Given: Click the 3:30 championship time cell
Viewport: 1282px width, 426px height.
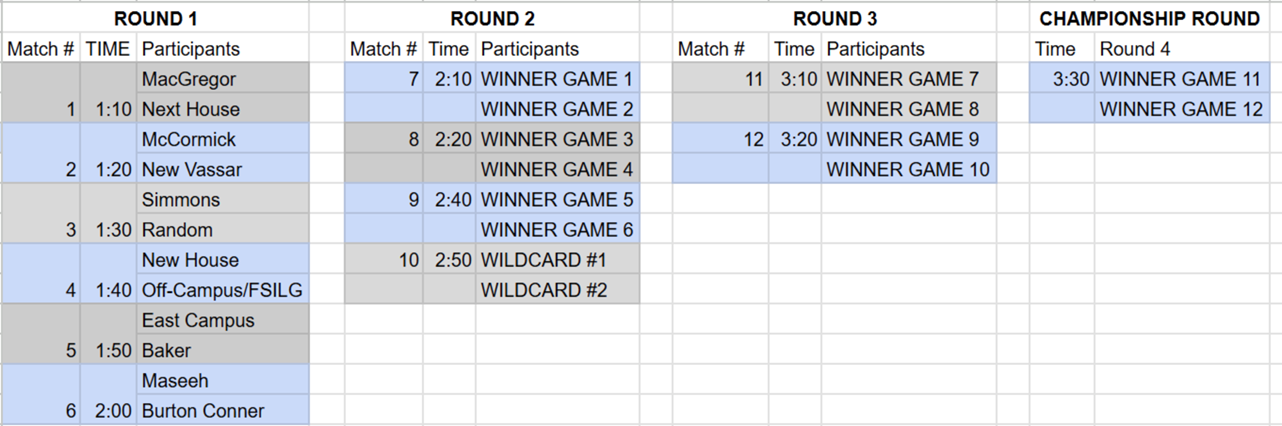Looking at the screenshot, I should 1062,79.
